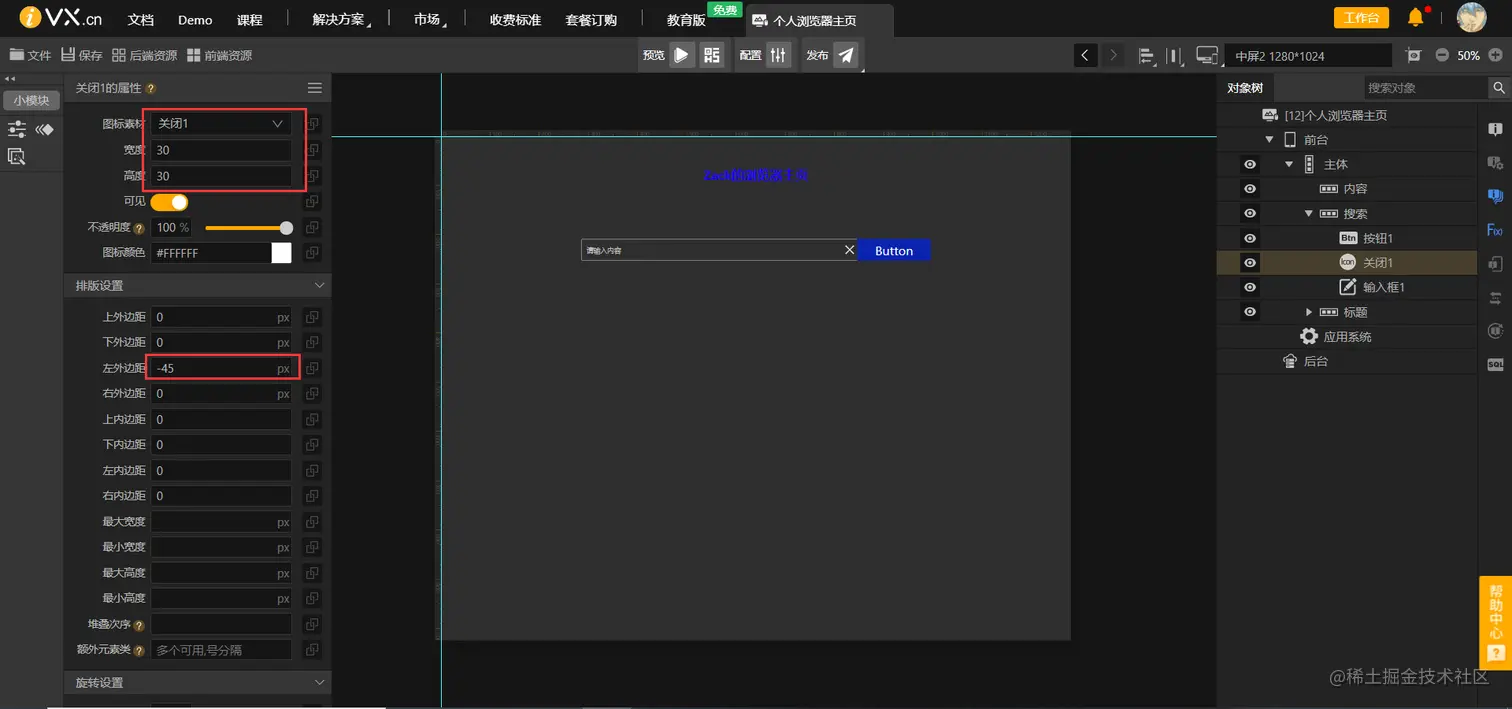Click the device preview screens icon

1207,56
